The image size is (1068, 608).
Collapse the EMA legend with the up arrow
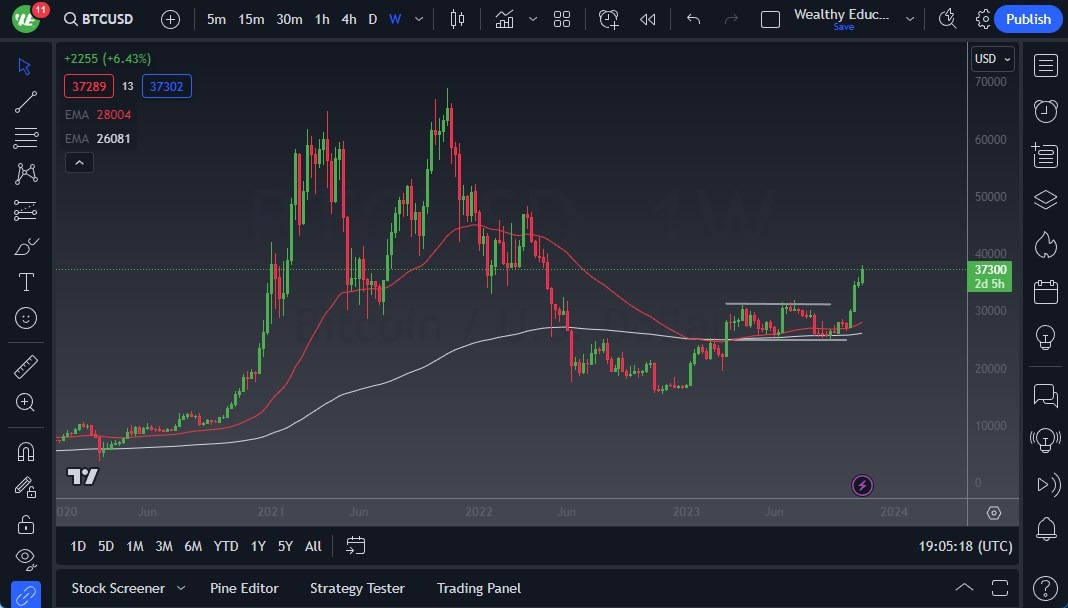click(x=79, y=162)
